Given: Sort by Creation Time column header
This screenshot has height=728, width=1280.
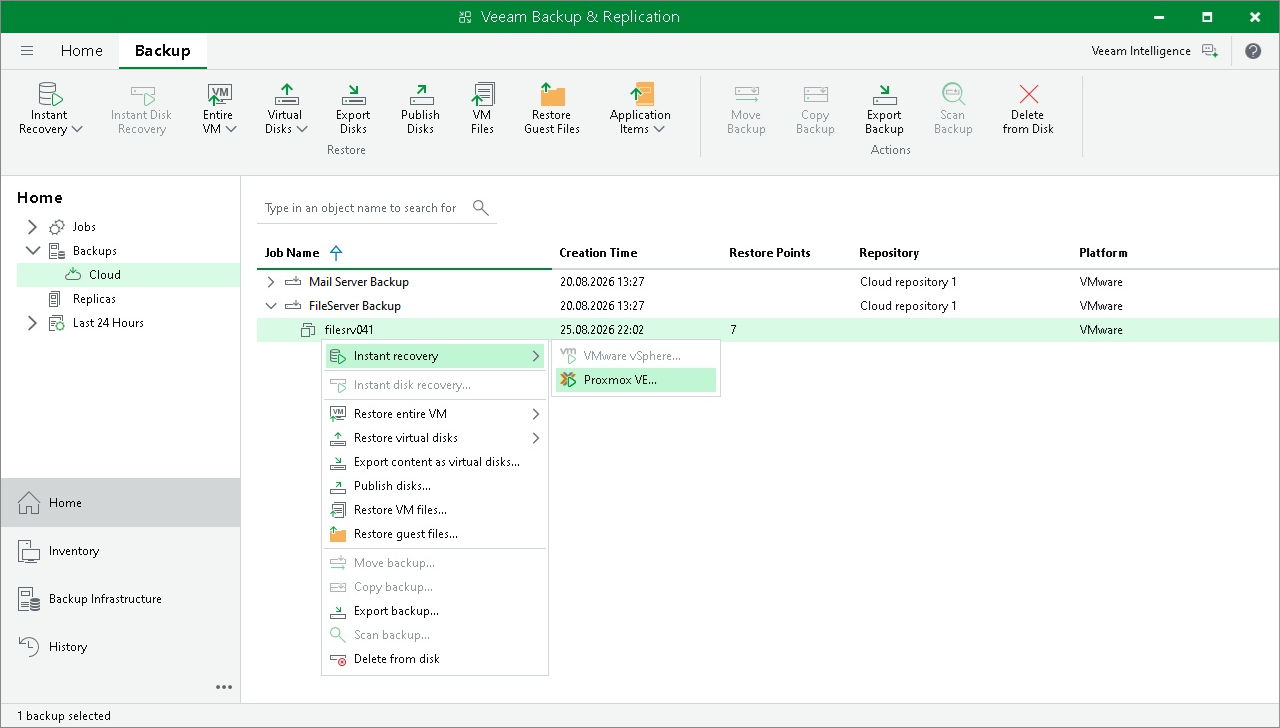Looking at the screenshot, I should (x=598, y=253).
